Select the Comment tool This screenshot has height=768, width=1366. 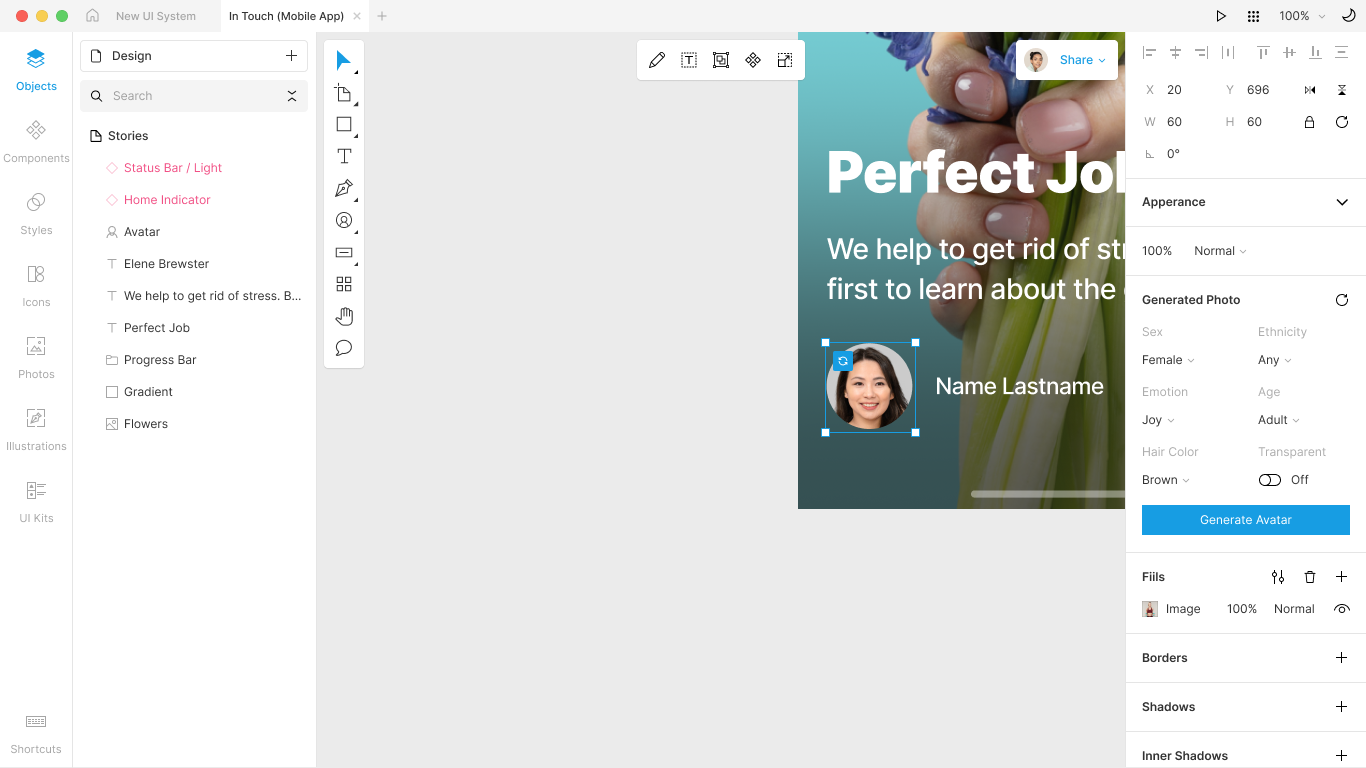(x=344, y=348)
